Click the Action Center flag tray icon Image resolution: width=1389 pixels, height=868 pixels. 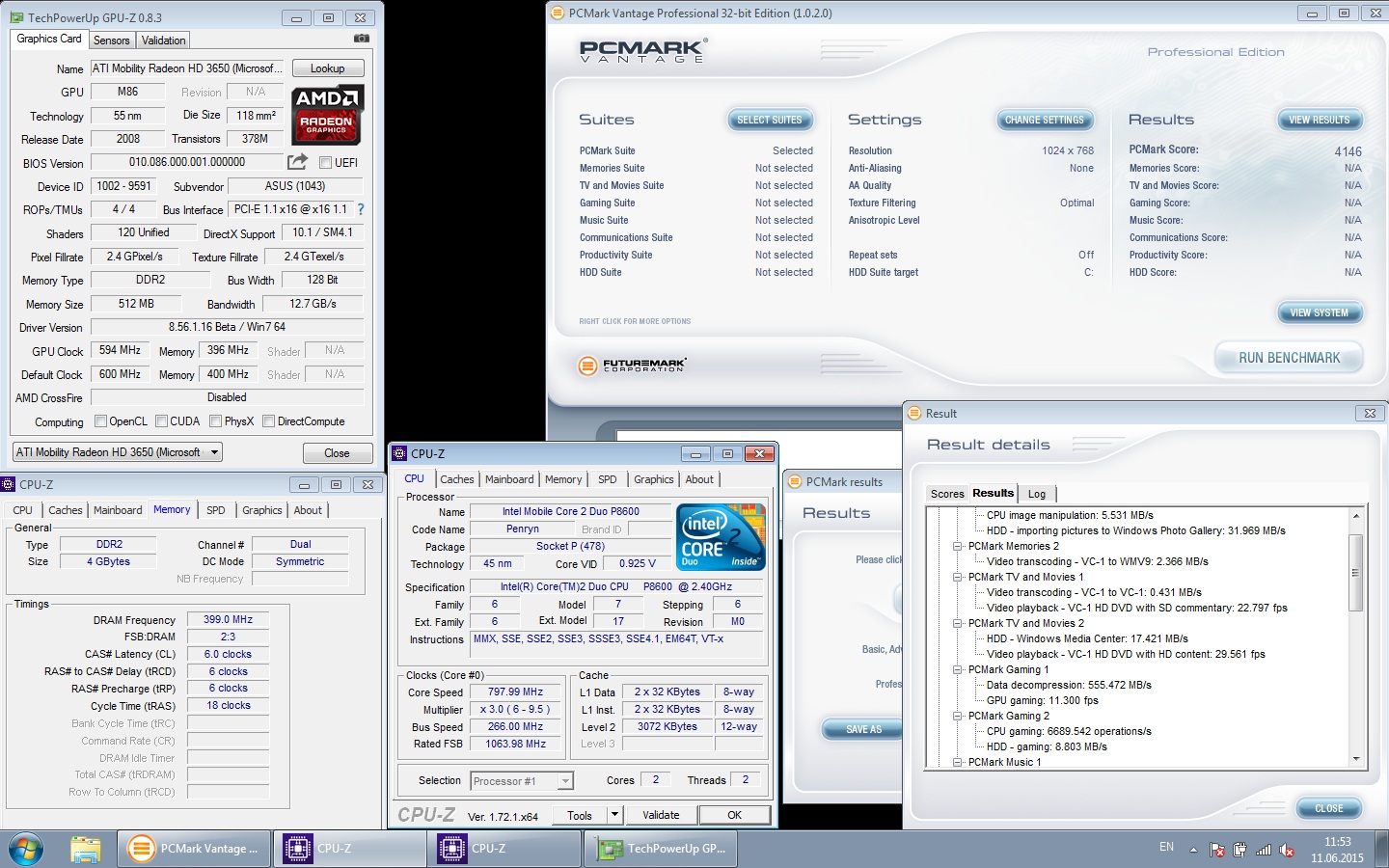point(1216,851)
